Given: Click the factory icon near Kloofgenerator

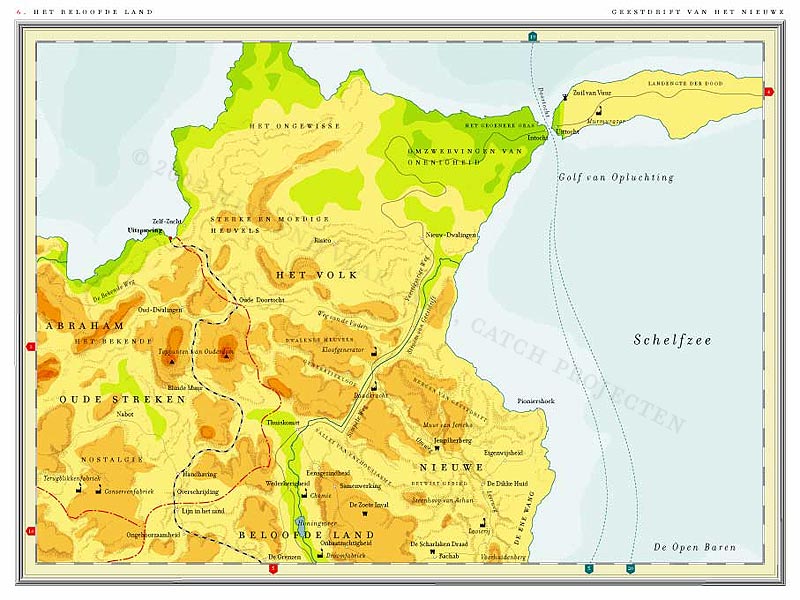Looking at the screenshot, I should (373, 354).
